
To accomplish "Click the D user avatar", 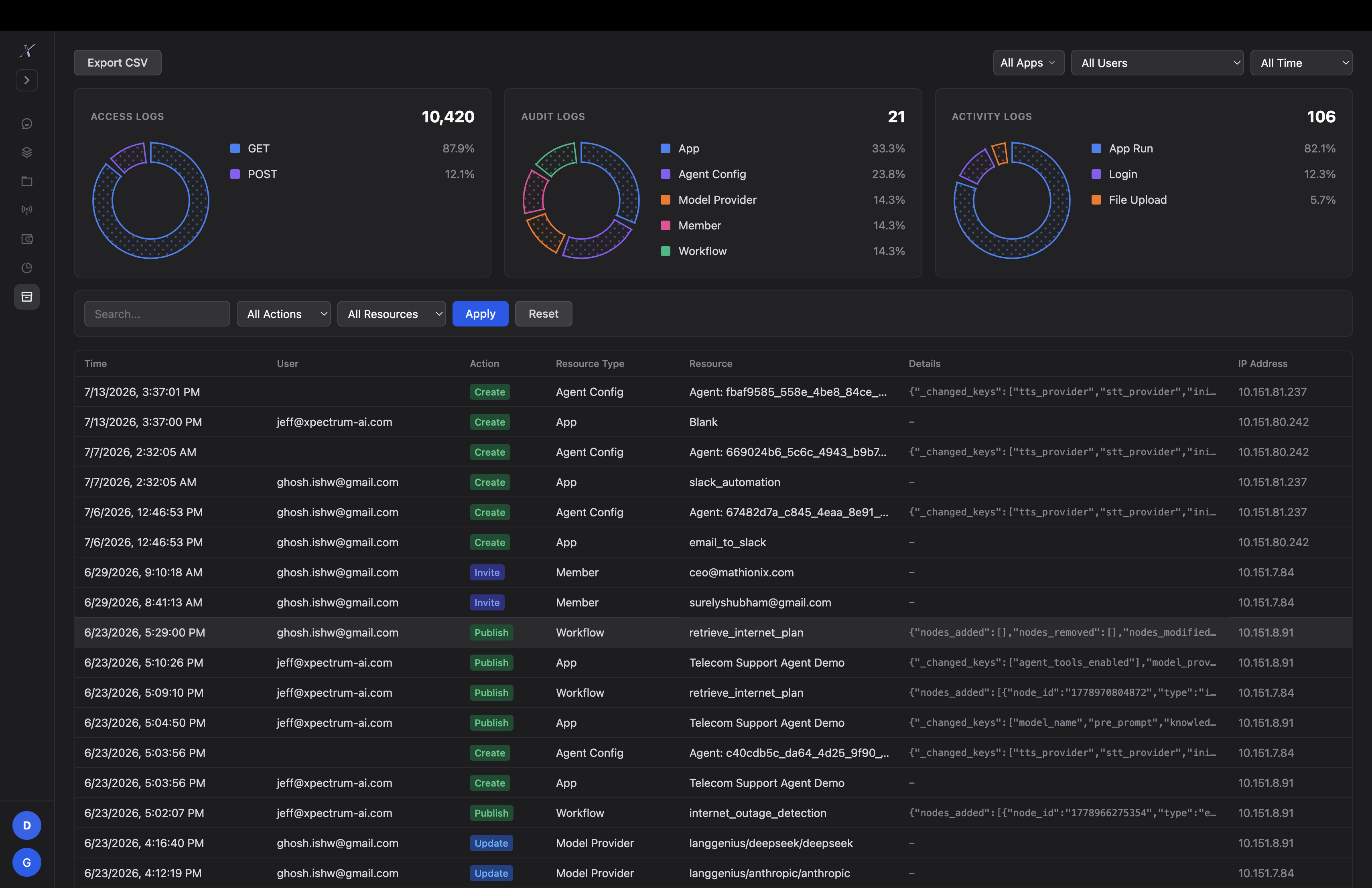I will click(26, 826).
